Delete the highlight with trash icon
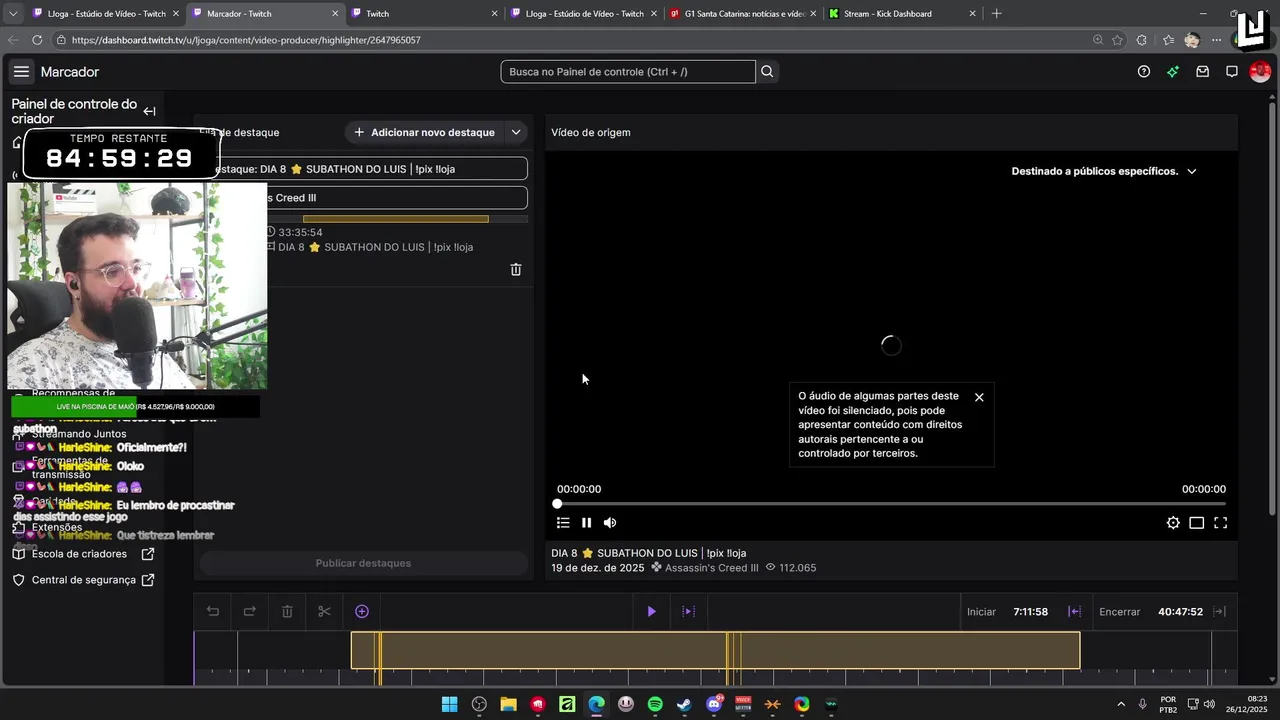1280x720 pixels. [x=516, y=269]
